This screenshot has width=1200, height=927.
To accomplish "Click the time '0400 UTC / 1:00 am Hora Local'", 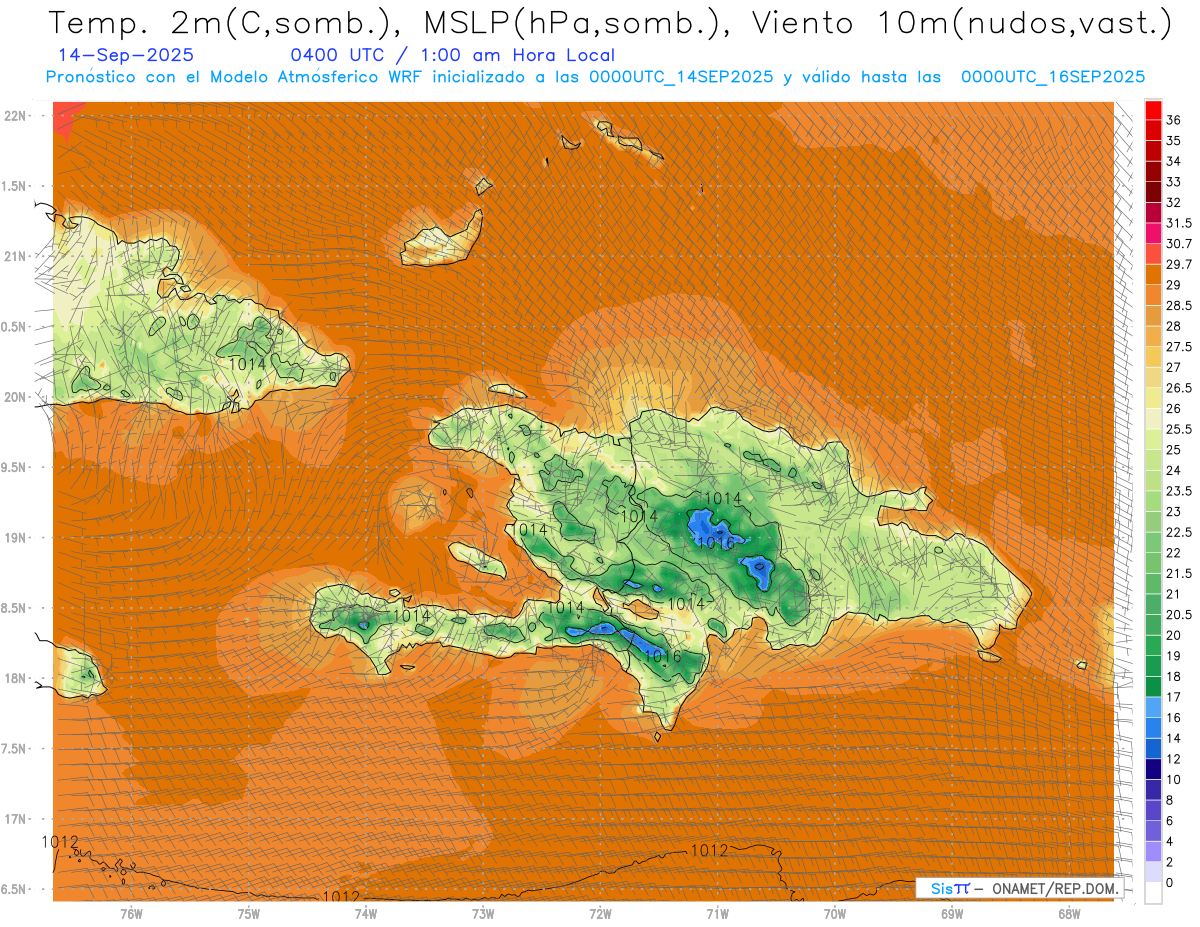I will [452, 56].
